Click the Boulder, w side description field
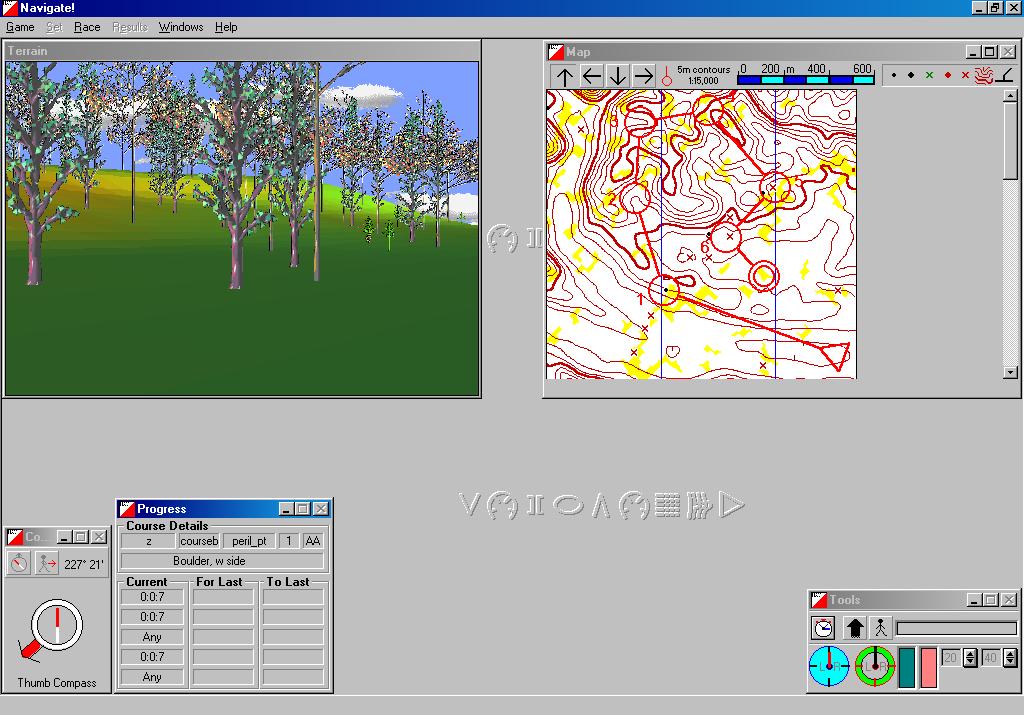The image size is (1024, 715). (x=222, y=561)
